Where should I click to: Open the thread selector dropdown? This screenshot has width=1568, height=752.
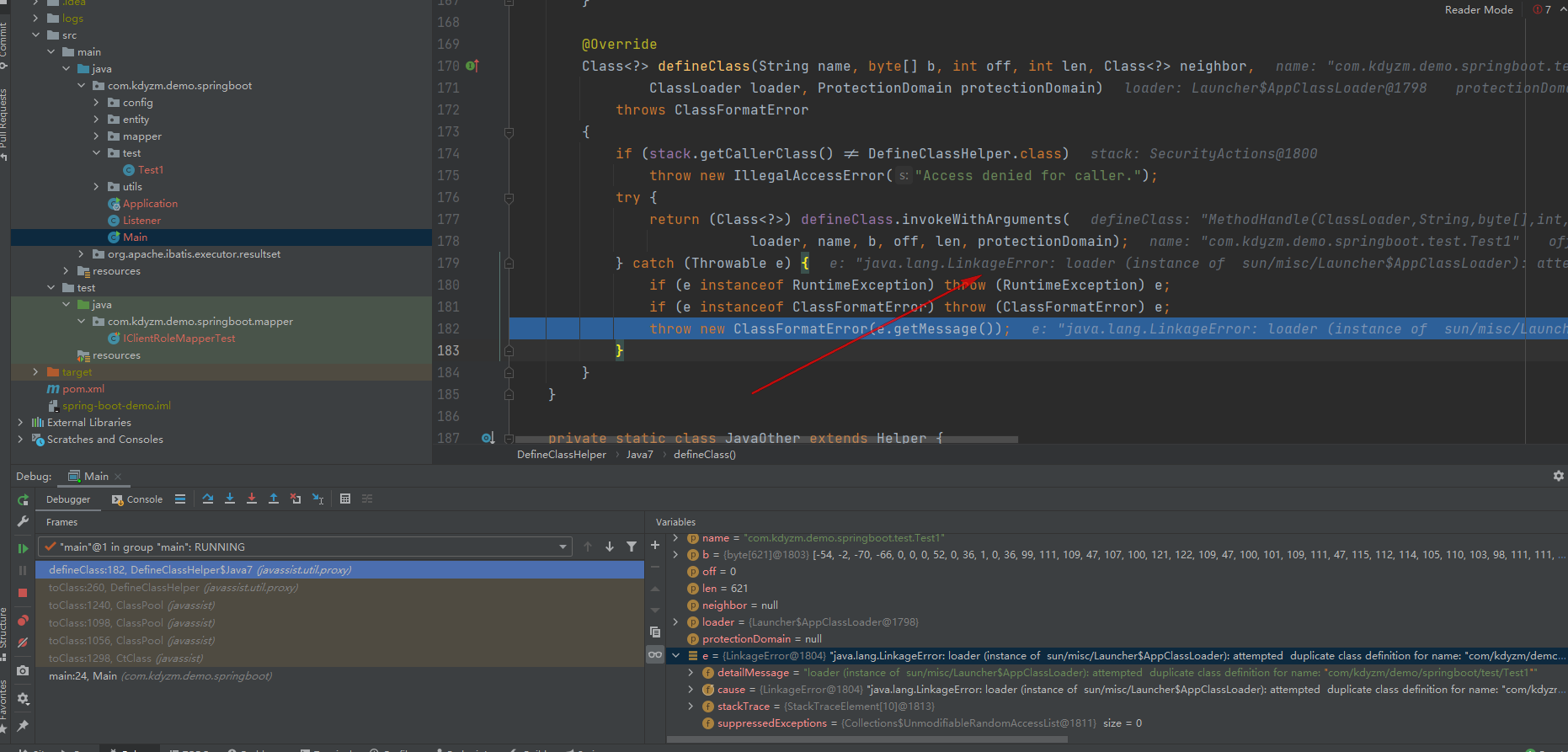pyautogui.click(x=305, y=547)
